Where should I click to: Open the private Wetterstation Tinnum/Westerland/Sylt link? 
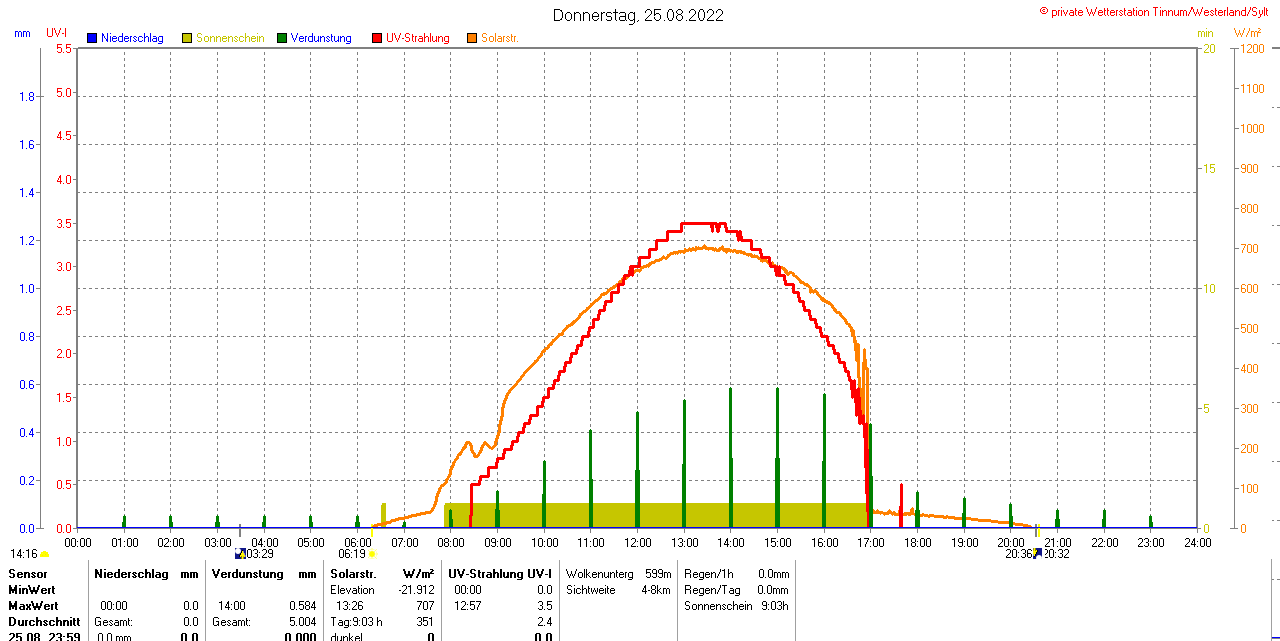point(1158,11)
